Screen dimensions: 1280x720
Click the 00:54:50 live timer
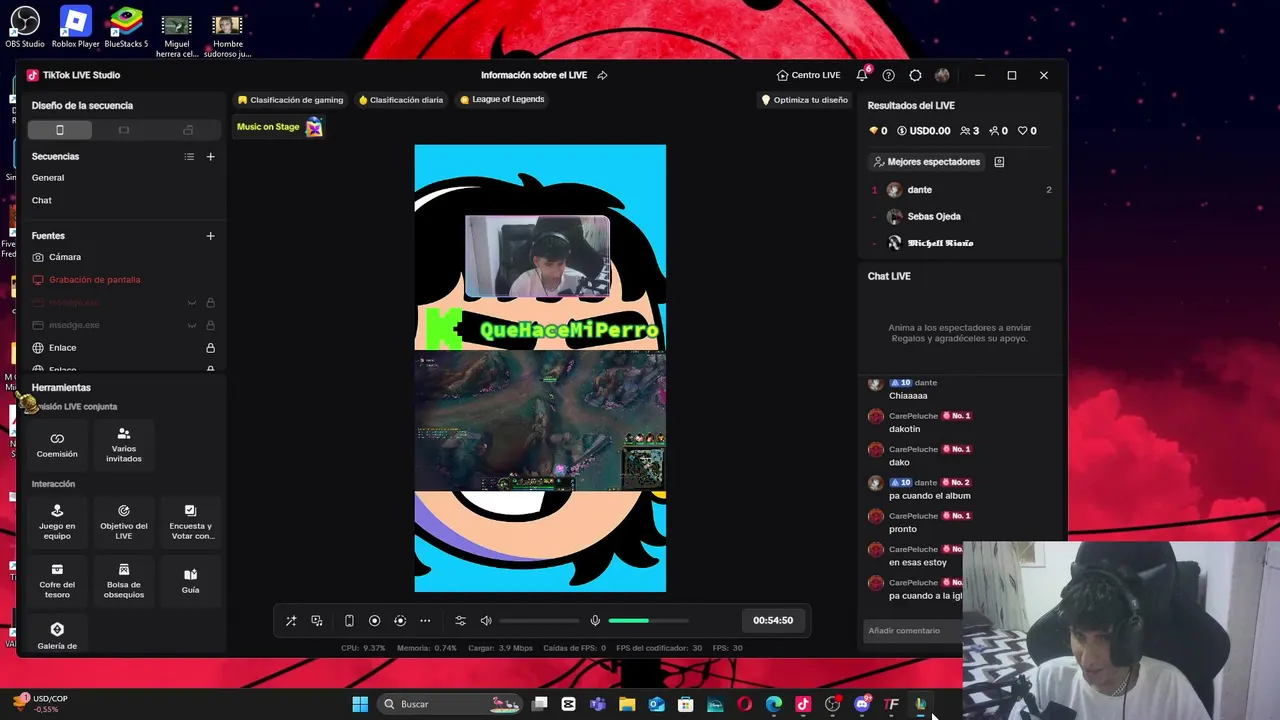tap(773, 620)
